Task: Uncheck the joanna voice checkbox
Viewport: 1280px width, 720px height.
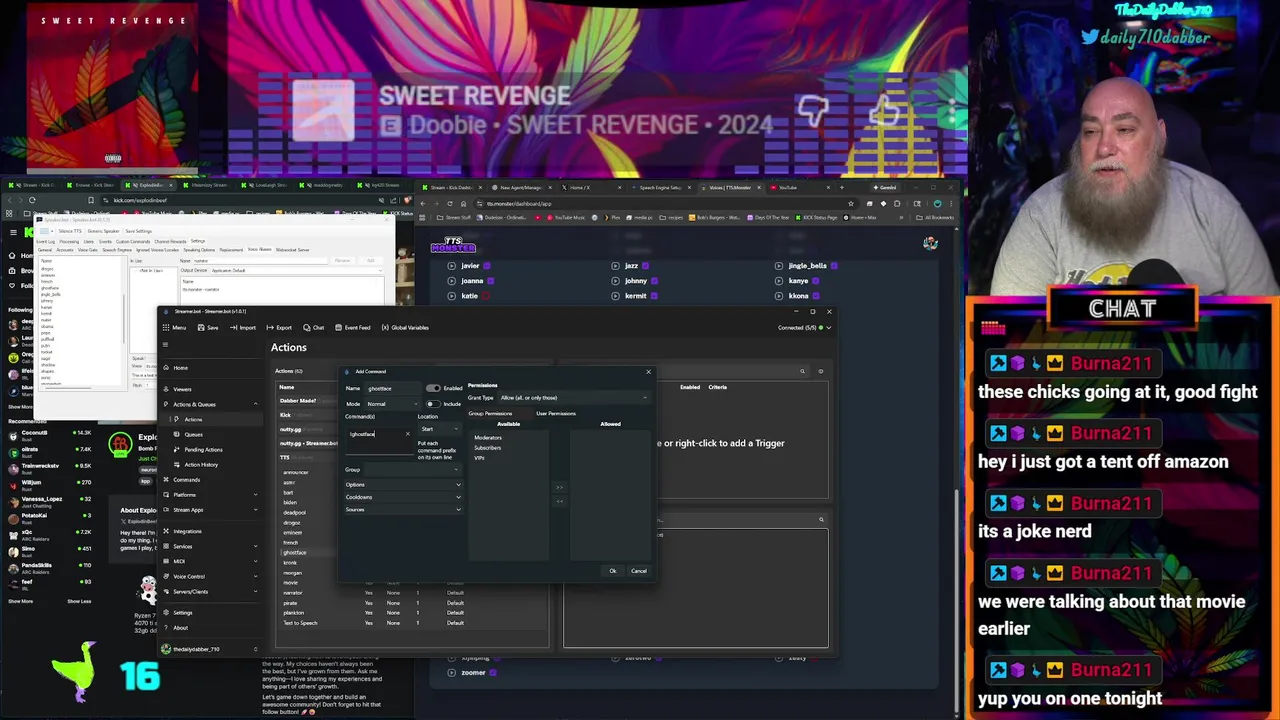Action: [490, 281]
